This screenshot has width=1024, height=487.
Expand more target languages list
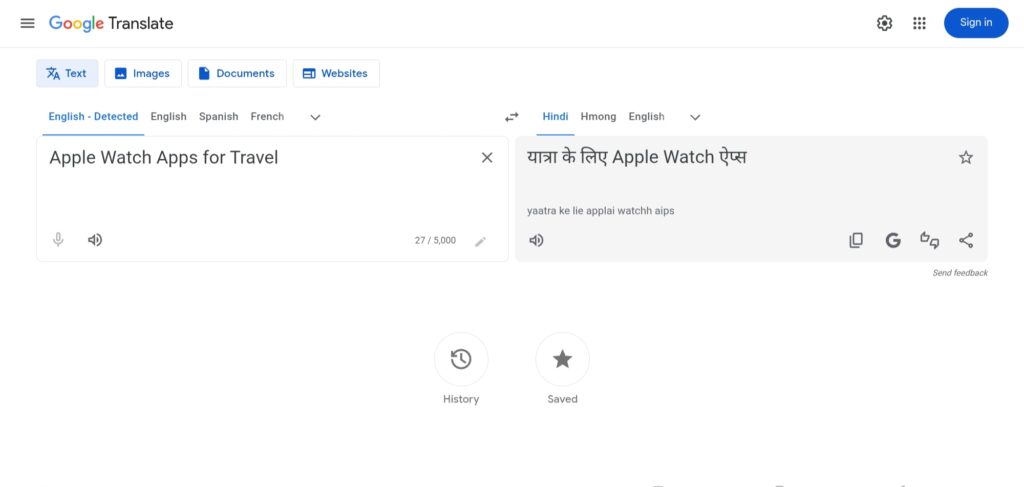[695, 118]
